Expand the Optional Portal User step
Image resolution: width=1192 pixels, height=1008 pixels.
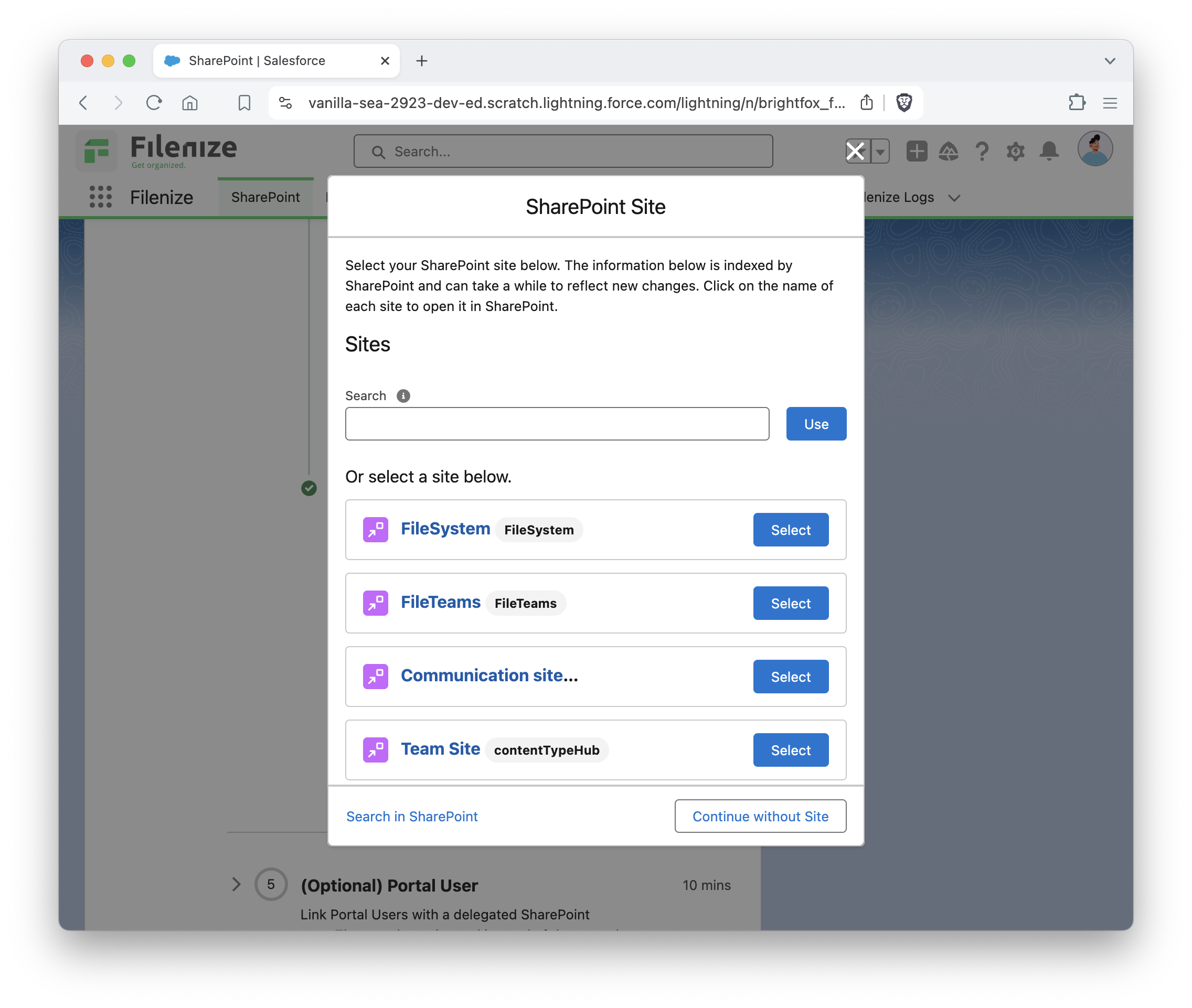coord(236,885)
